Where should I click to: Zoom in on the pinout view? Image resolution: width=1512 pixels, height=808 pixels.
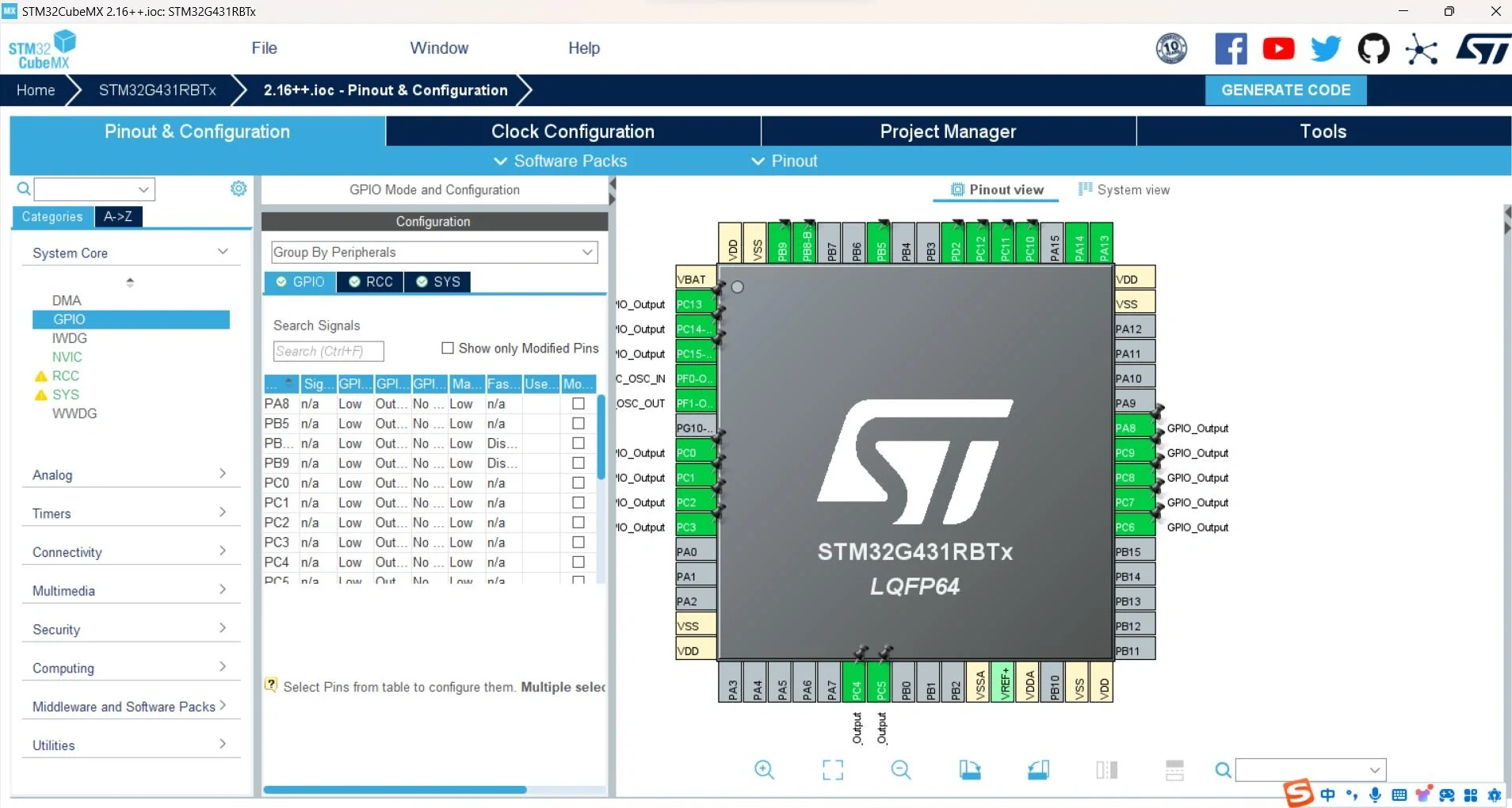click(x=764, y=769)
